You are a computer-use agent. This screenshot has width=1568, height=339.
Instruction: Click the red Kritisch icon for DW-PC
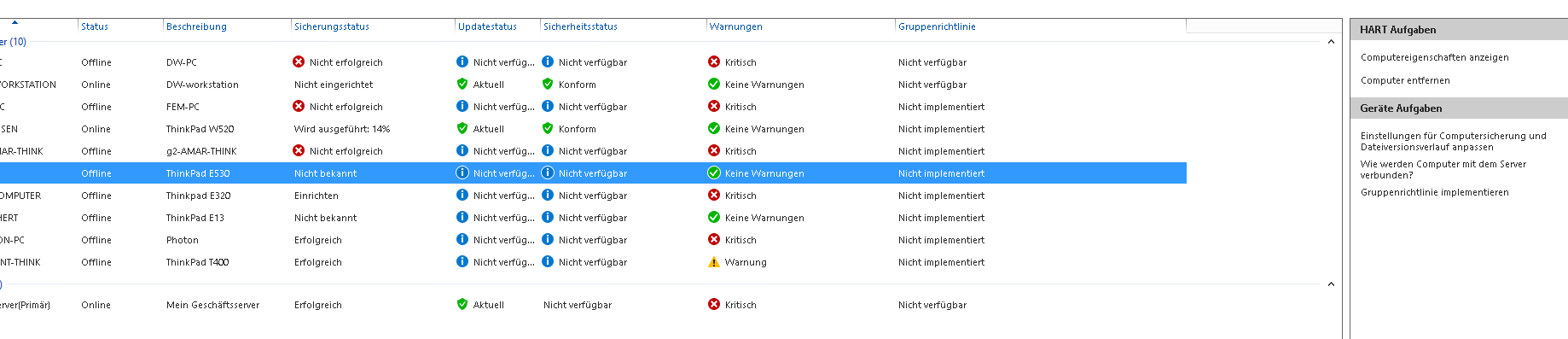[x=714, y=61]
